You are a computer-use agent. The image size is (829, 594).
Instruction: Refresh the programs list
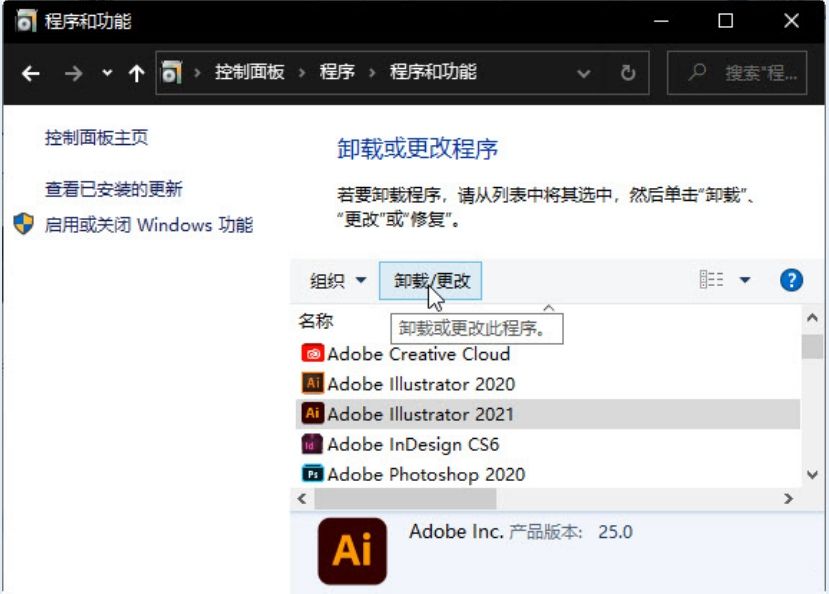click(628, 72)
